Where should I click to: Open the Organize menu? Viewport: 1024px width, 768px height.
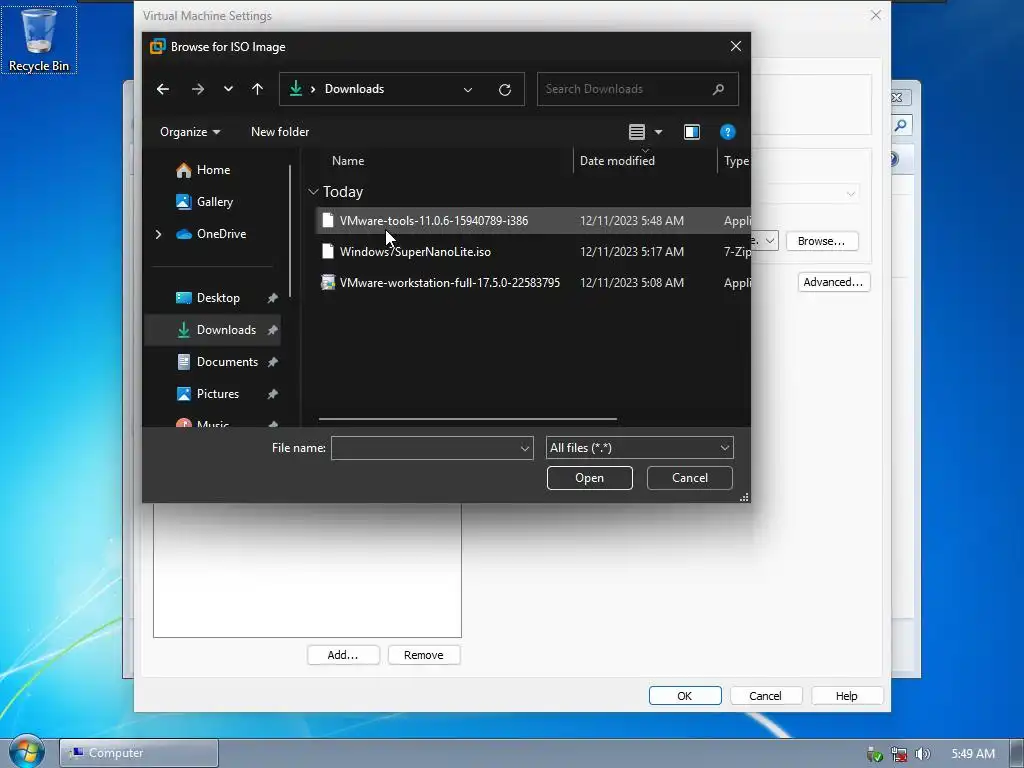189,132
